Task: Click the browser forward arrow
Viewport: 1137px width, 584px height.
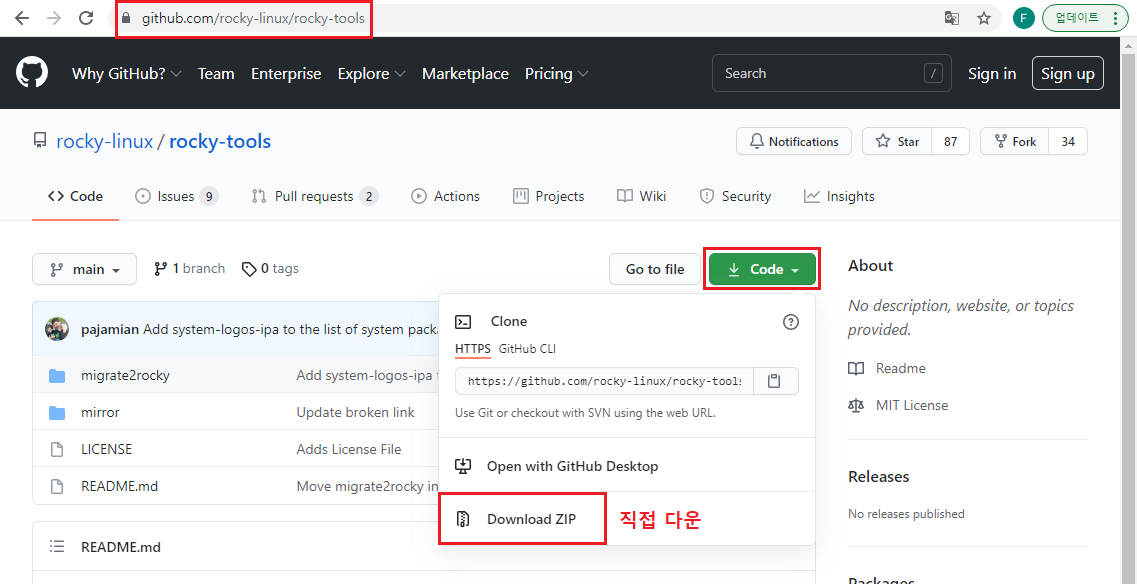Action: click(x=54, y=18)
